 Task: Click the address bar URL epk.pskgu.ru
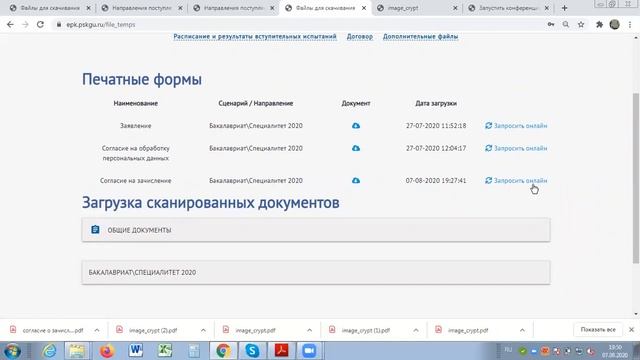[x=101, y=24]
